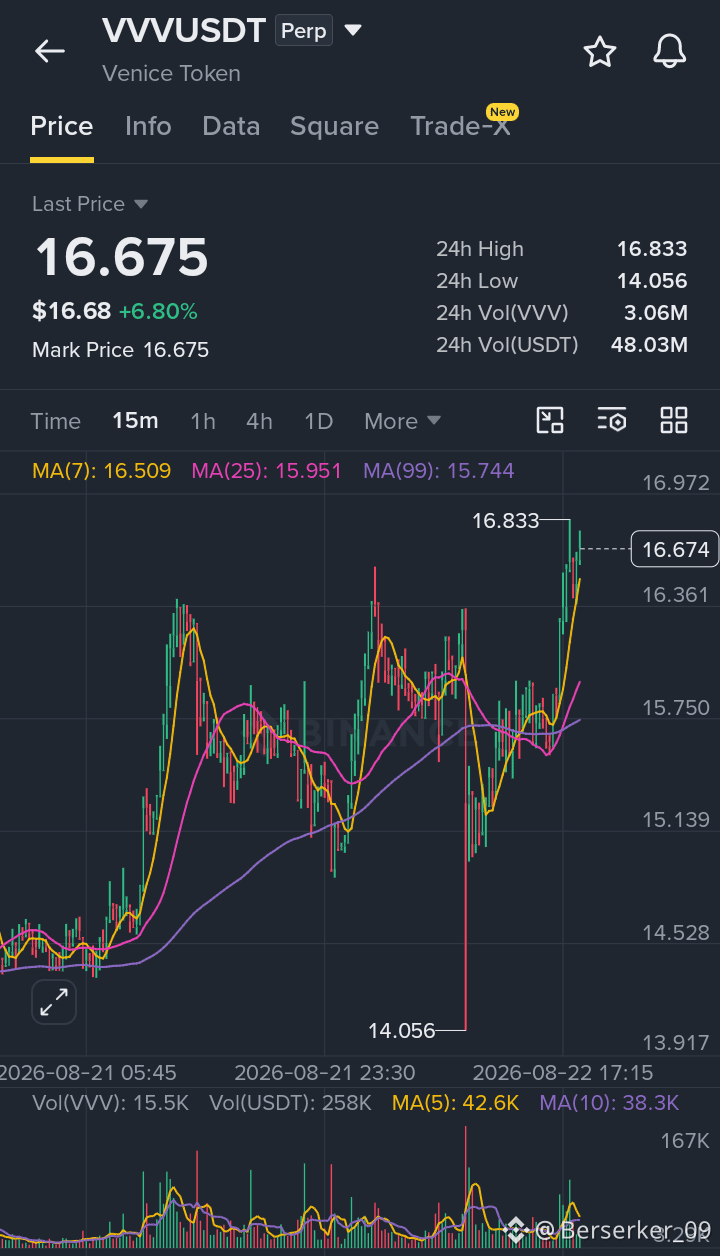
Task: Go back using the left arrow
Action: (49, 51)
